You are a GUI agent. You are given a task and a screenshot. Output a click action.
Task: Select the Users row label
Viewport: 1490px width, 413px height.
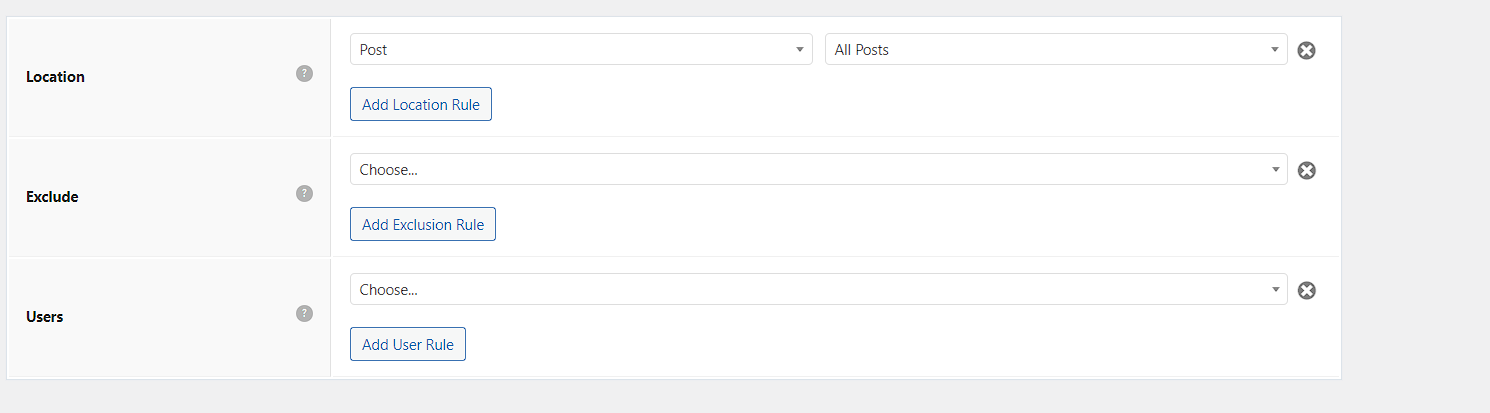pos(45,317)
